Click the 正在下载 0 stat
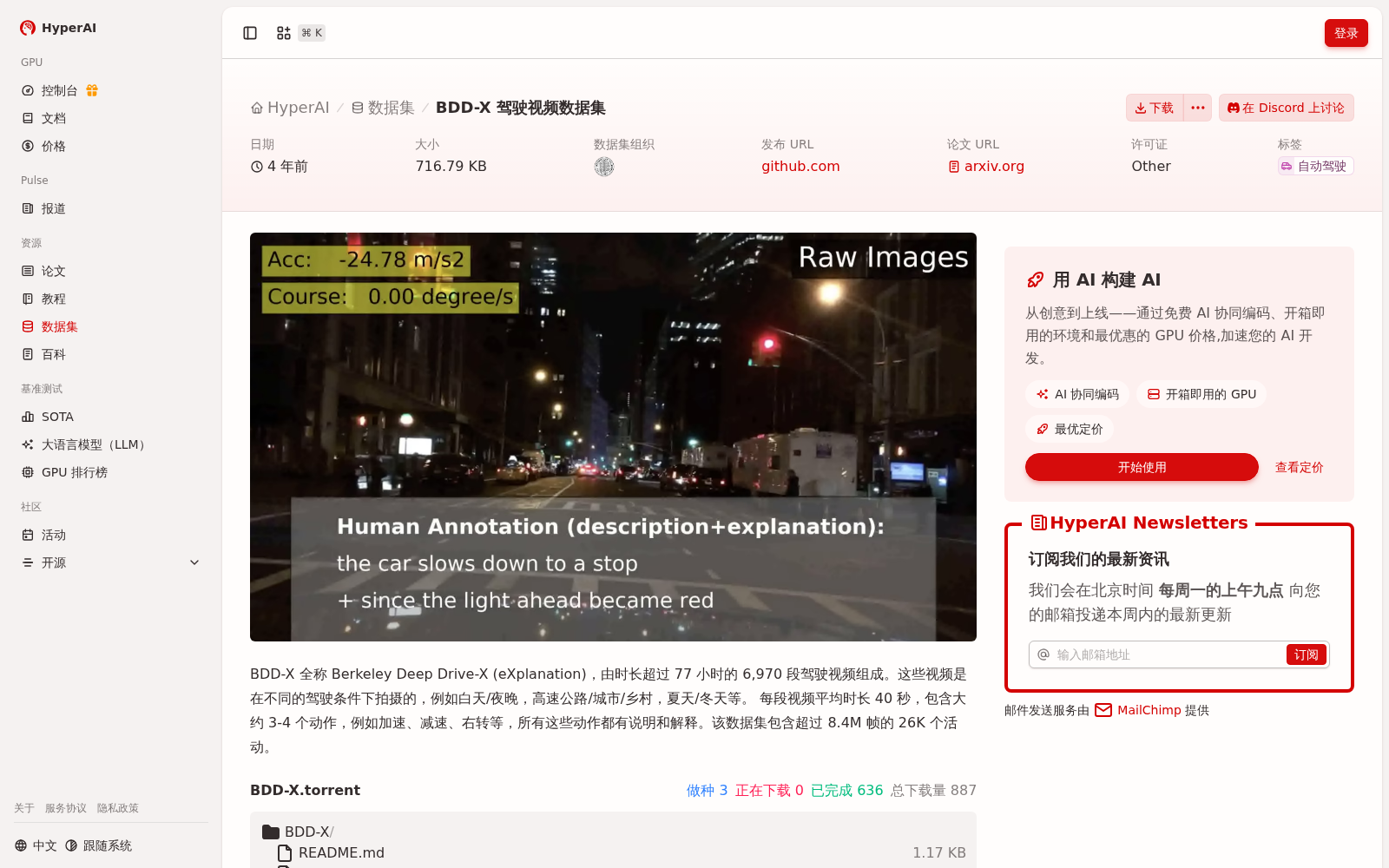This screenshot has height=868, width=1389. coord(769,790)
